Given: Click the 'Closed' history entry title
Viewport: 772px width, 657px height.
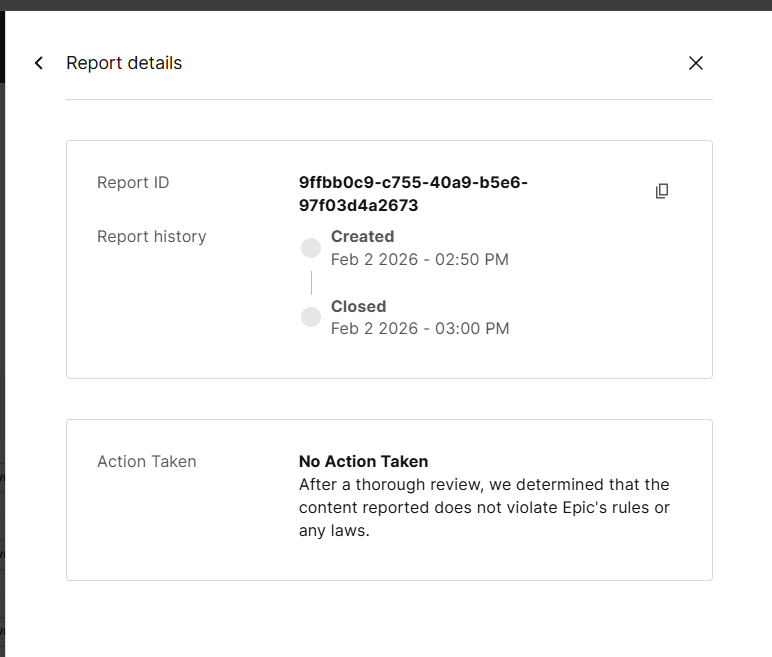Looking at the screenshot, I should coord(358,306).
